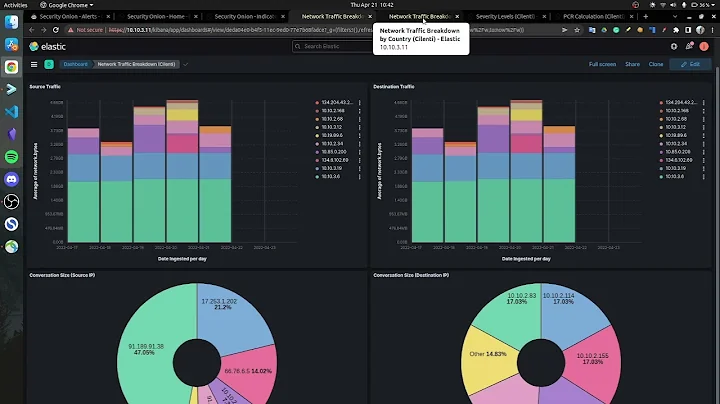Open OBS Studio from the dock
720x404 pixels.
point(11,202)
